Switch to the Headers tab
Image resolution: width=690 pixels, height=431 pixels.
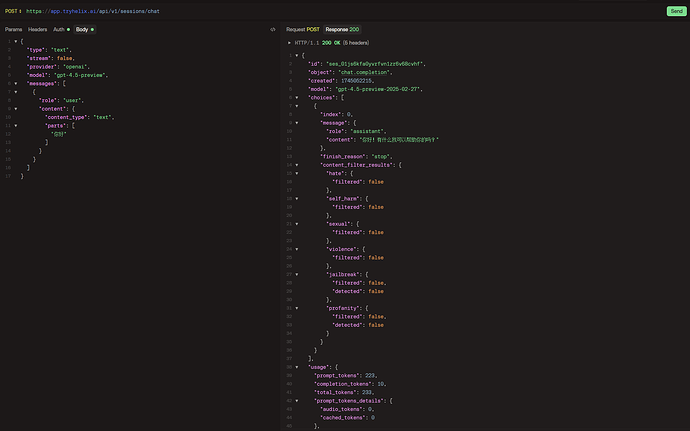[x=37, y=29]
